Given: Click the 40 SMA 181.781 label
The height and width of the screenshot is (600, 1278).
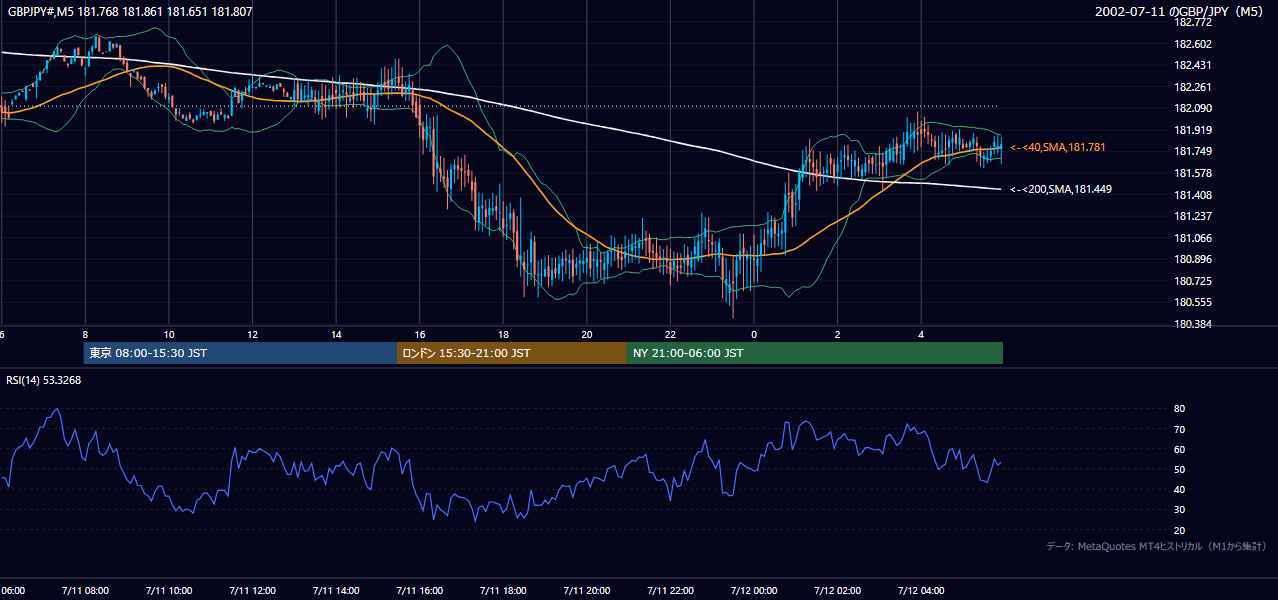Looking at the screenshot, I should [x=1058, y=147].
